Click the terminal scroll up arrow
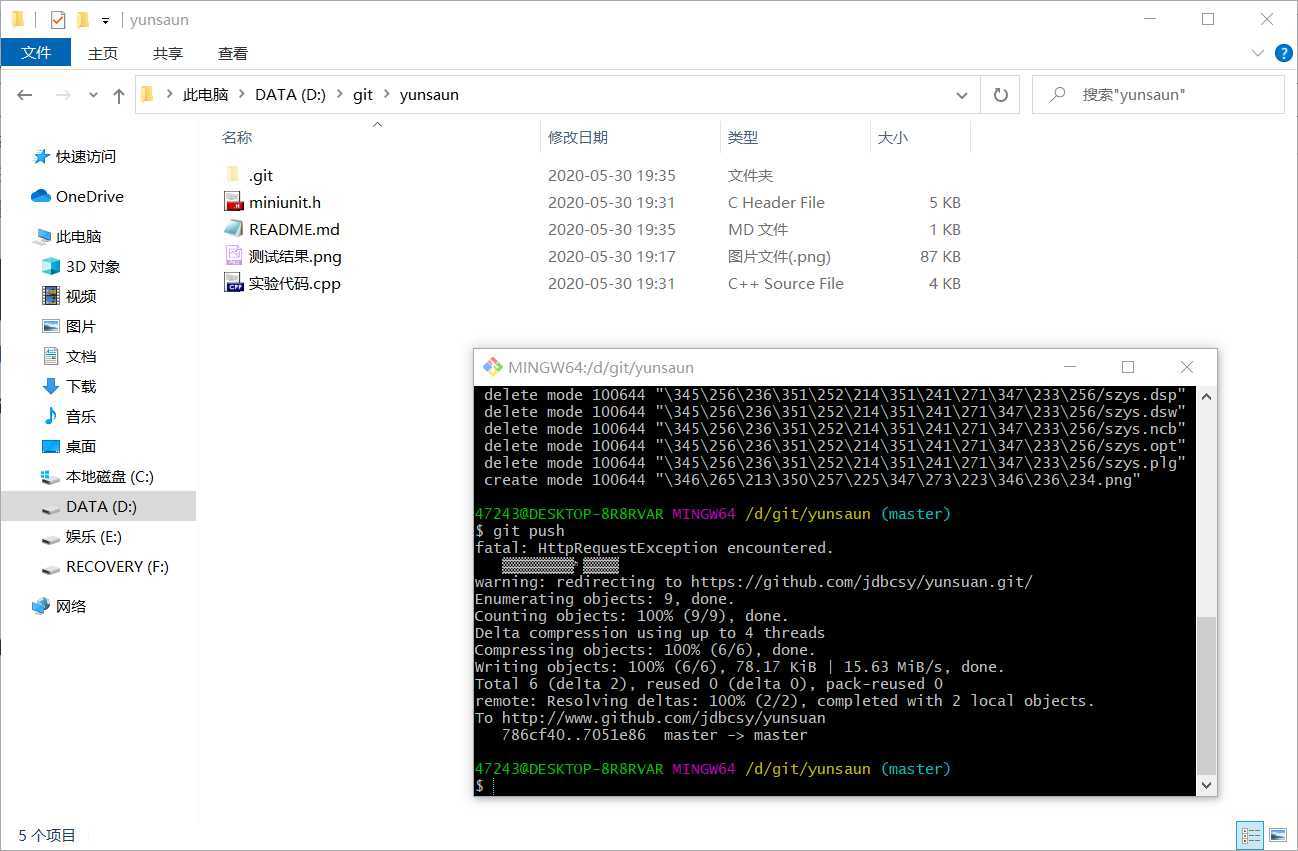Screen dimensions: 1298x851 click(1206, 396)
